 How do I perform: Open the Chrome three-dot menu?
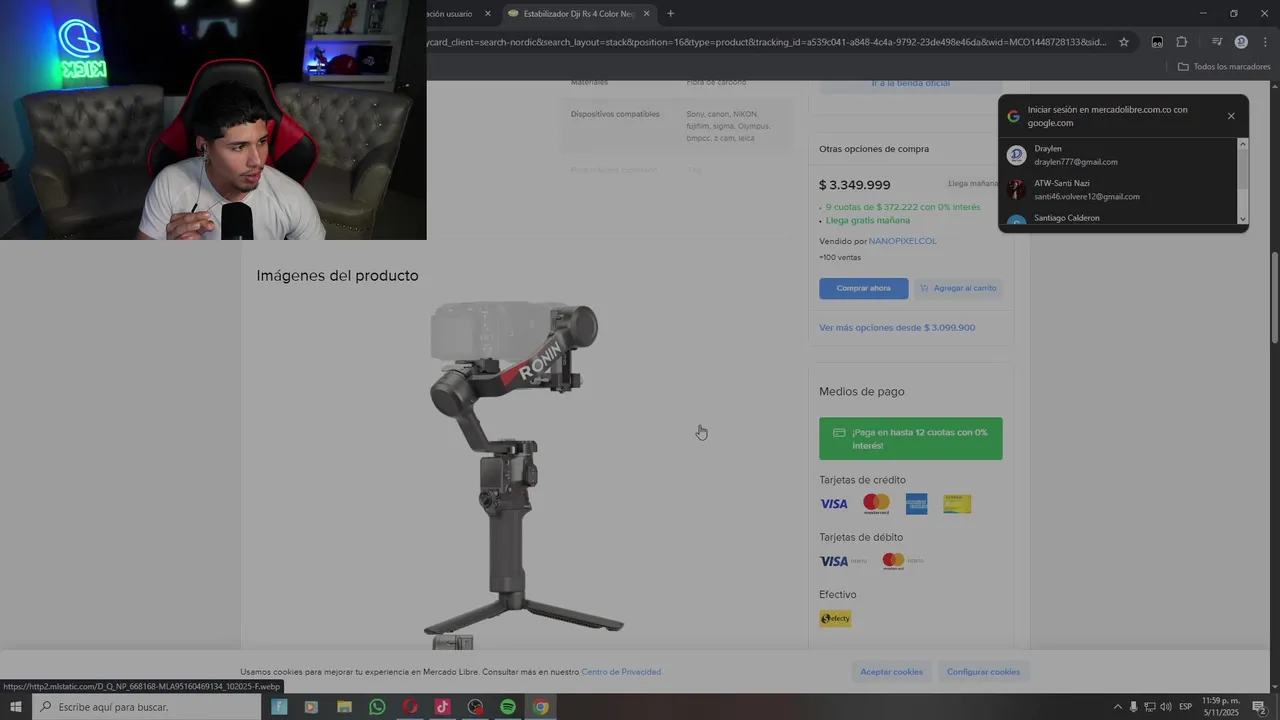(x=1265, y=42)
